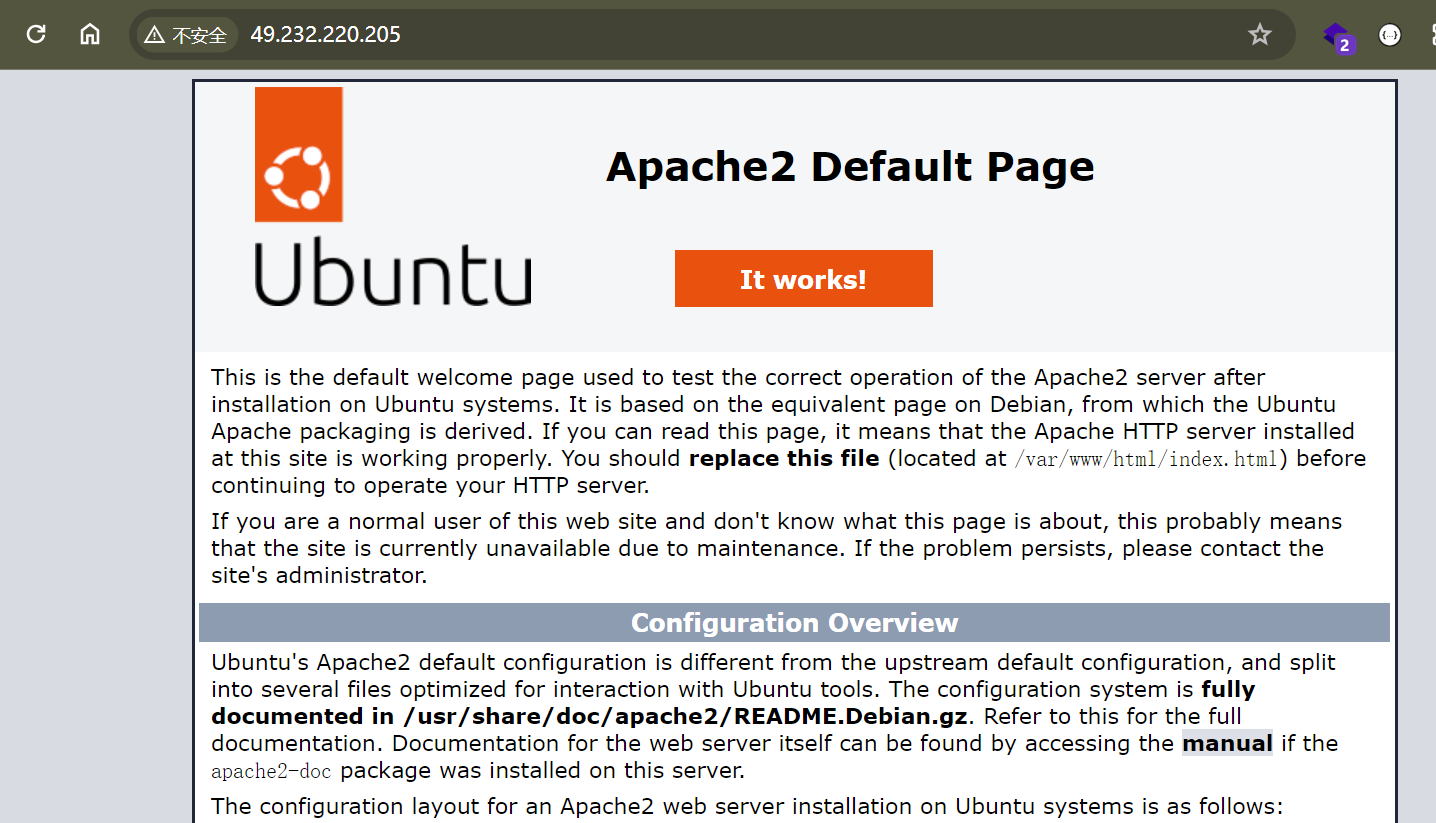Click the bold "replace this file" text
The height and width of the screenshot is (823, 1436).
pos(784,459)
